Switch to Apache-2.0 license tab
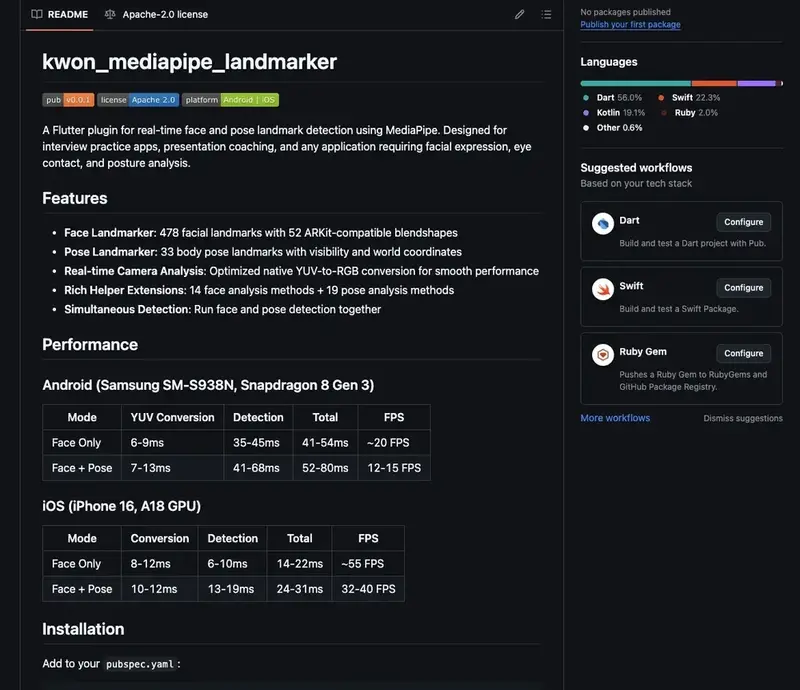Viewport: 800px width, 690px height. [156, 14]
